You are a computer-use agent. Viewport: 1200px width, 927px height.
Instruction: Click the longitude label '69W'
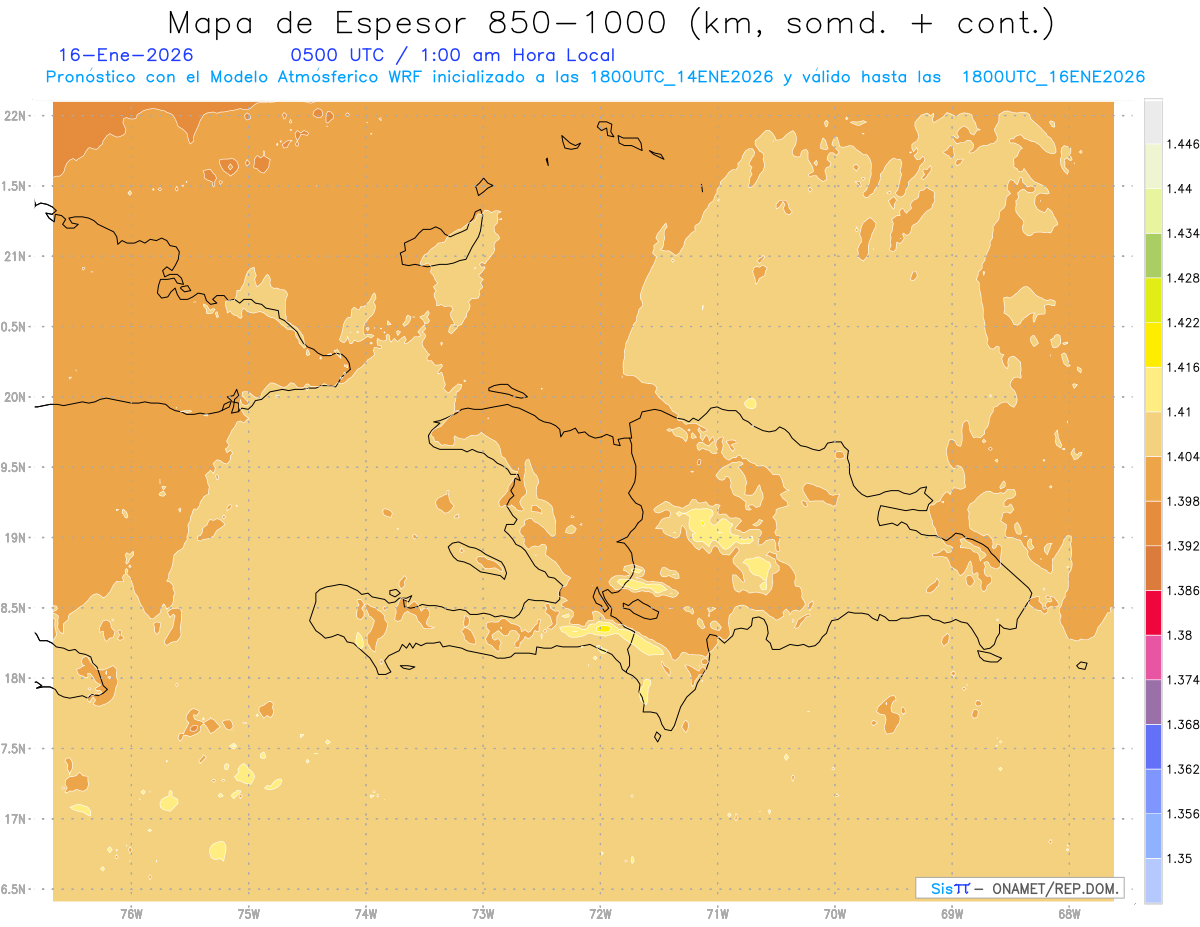[x=952, y=914]
